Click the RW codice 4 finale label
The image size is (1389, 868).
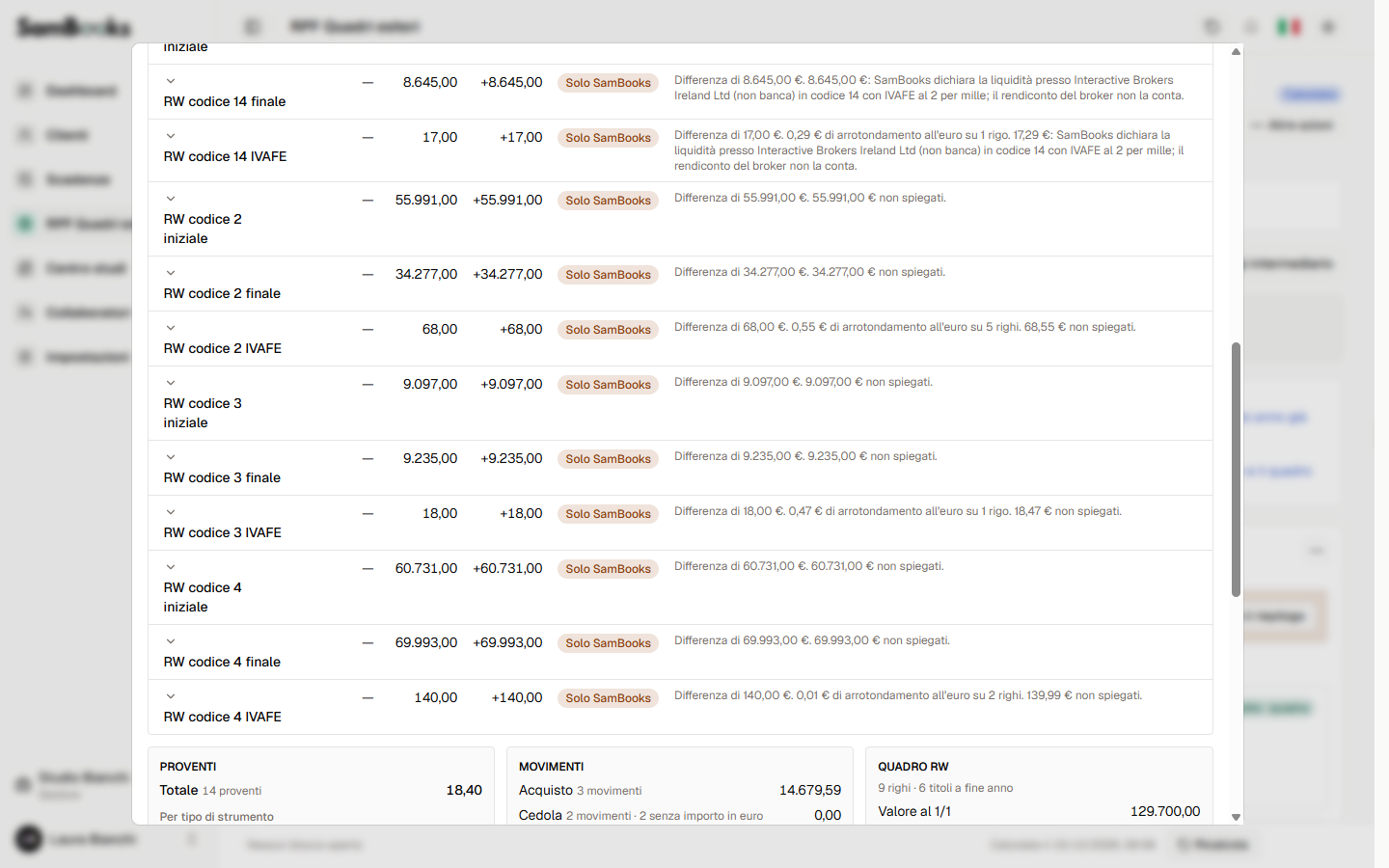[222, 662]
